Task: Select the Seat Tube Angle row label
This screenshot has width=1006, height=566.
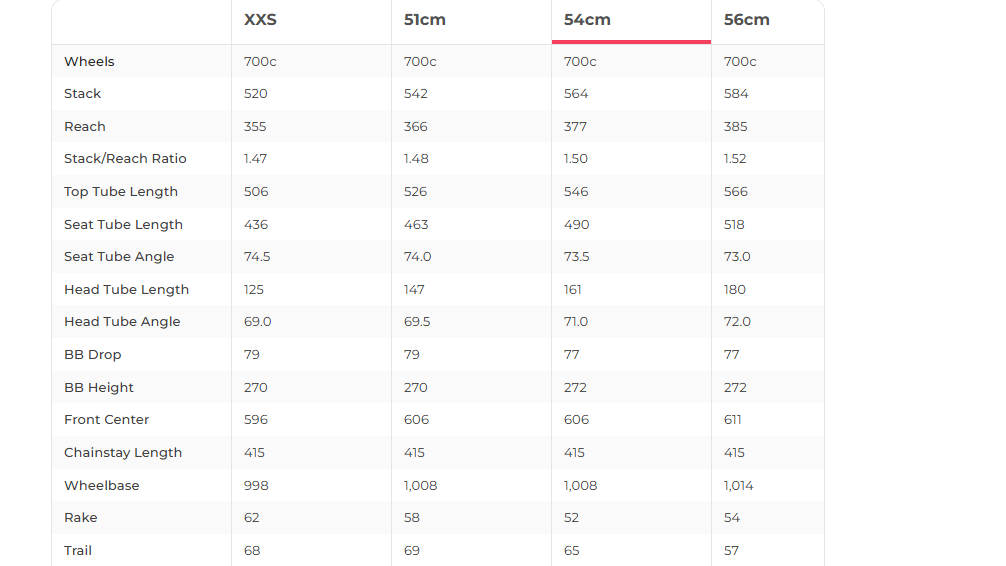Action: [119, 257]
